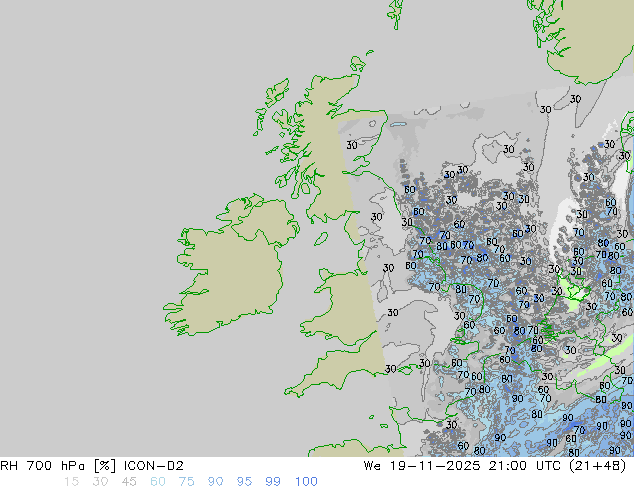634x490 pixels.
Task: Click legend value 75 in the scale
Action: pos(186,482)
